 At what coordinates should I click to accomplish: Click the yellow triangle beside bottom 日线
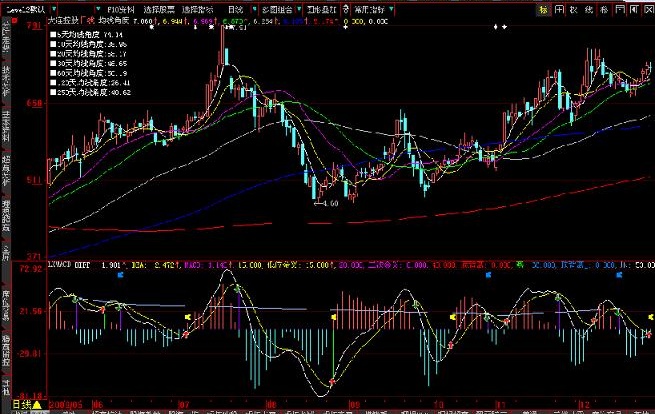[37, 405]
